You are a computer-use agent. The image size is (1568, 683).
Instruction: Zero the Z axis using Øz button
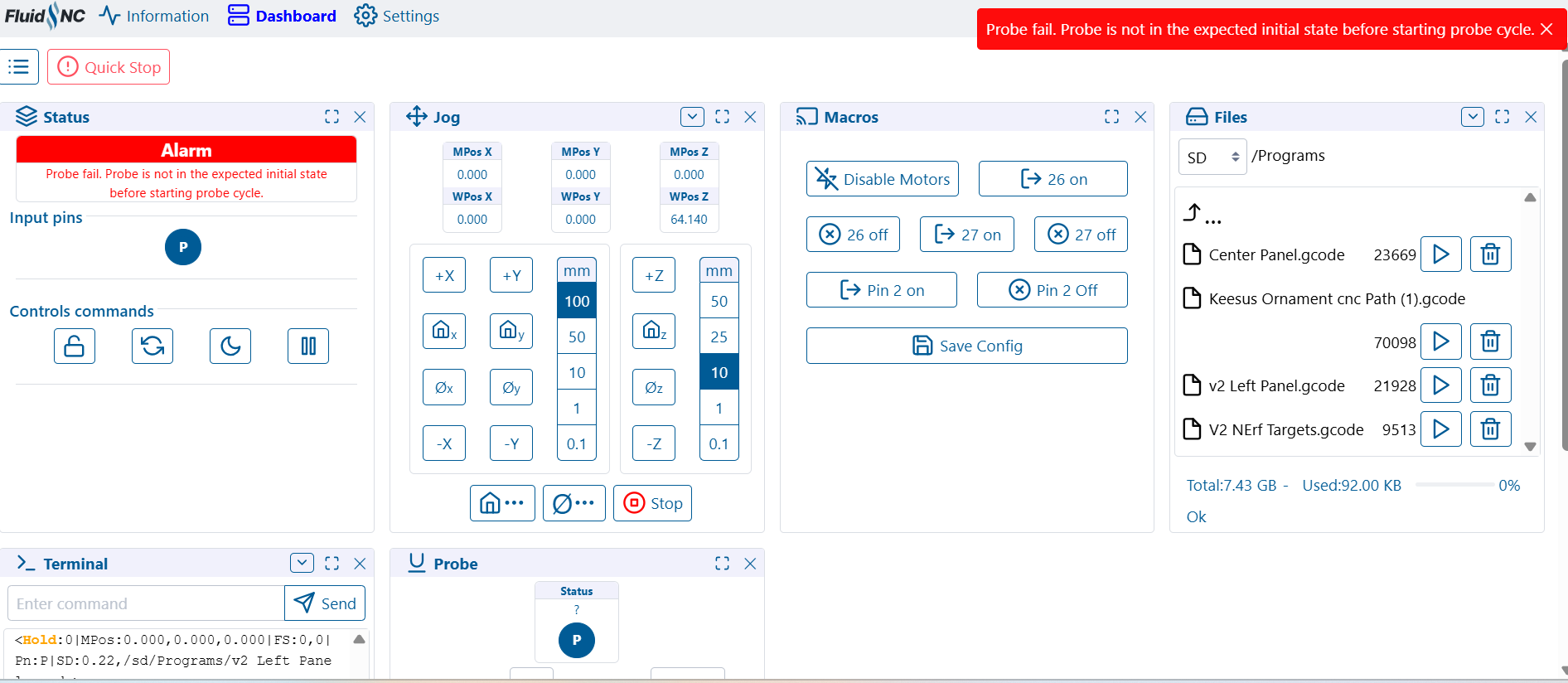click(x=653, y=387)
